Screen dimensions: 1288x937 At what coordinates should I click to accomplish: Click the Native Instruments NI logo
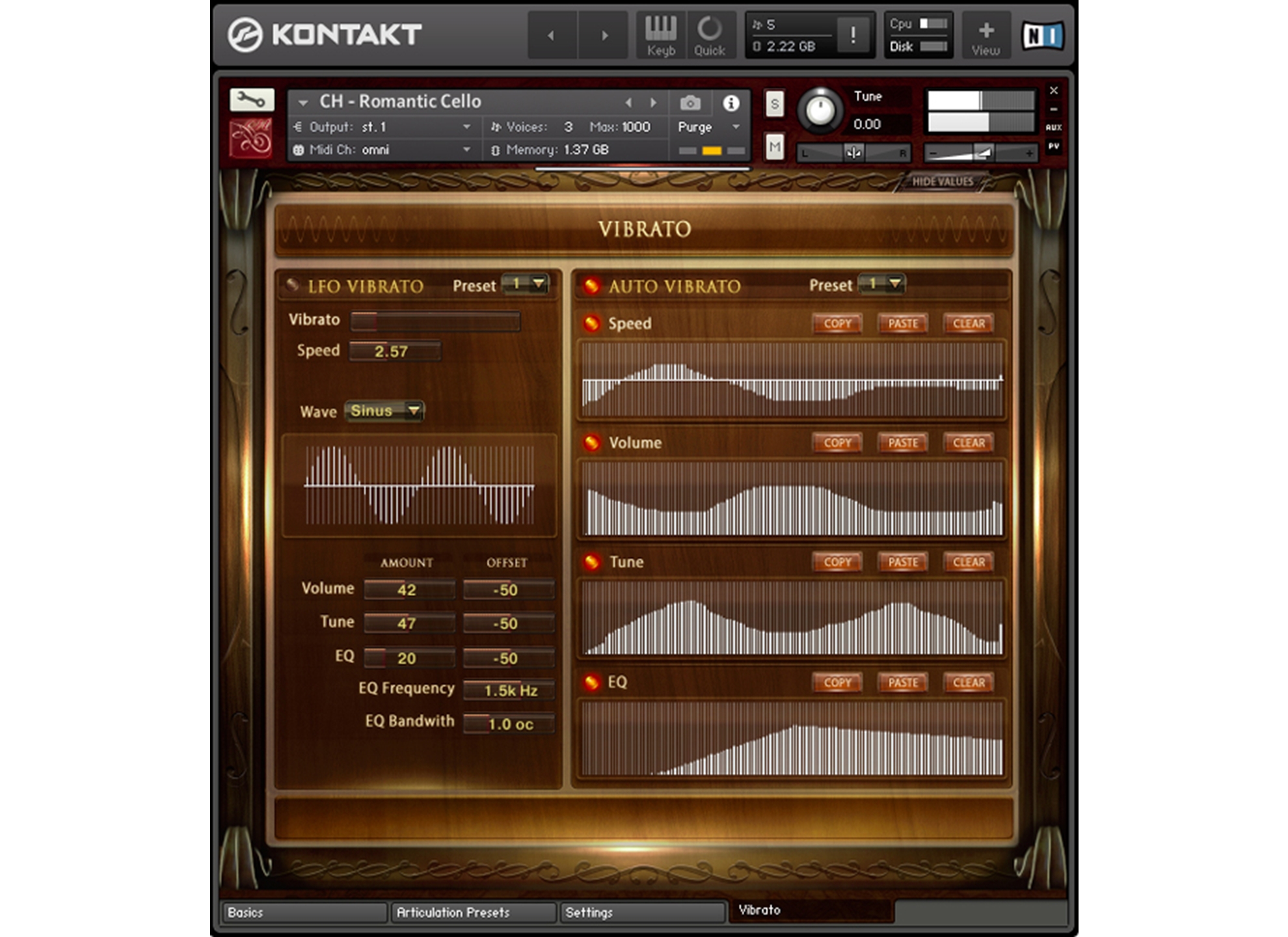coord(1043,35)
